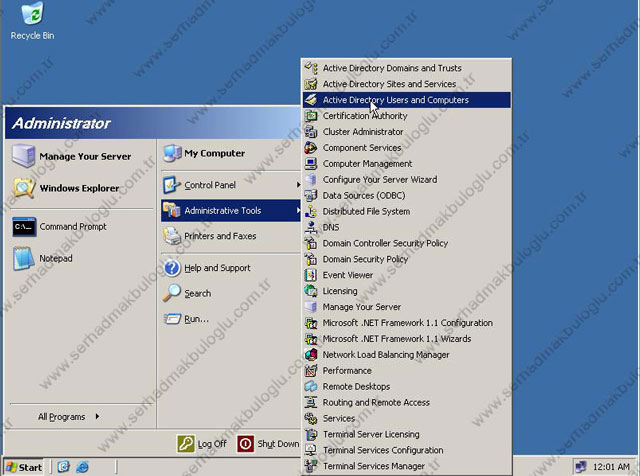Open Domain Controller Security Policy
Viewport: 640px width, 476px height.
(x=407, y=243)
